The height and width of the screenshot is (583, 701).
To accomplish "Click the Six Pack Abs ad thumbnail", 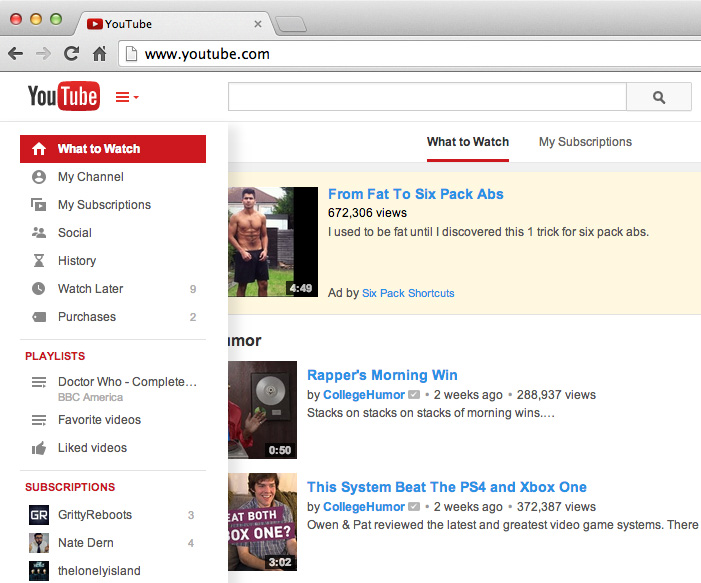I will [x=273, y=242].
